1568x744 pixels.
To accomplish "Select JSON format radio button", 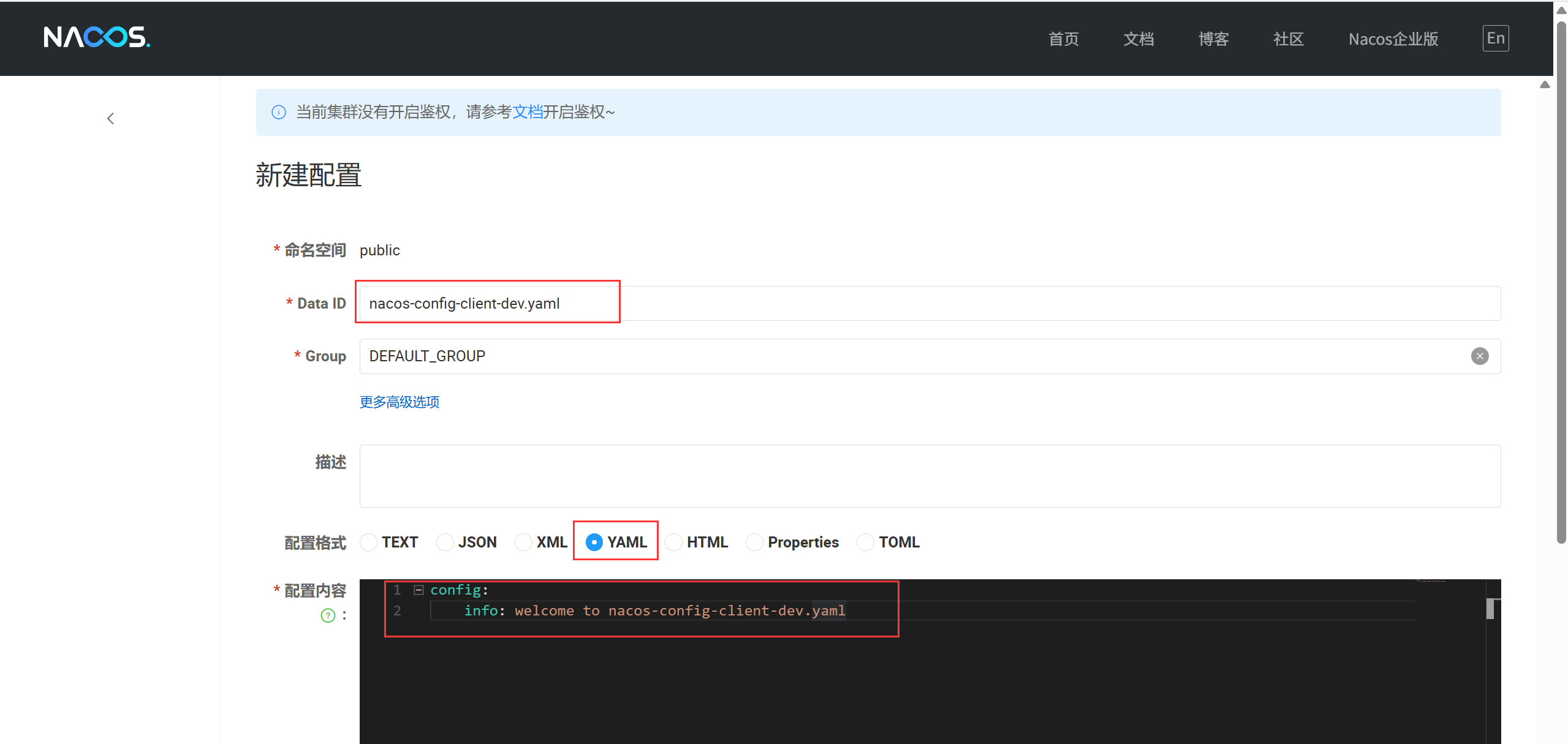I will (x=445, y=543).
